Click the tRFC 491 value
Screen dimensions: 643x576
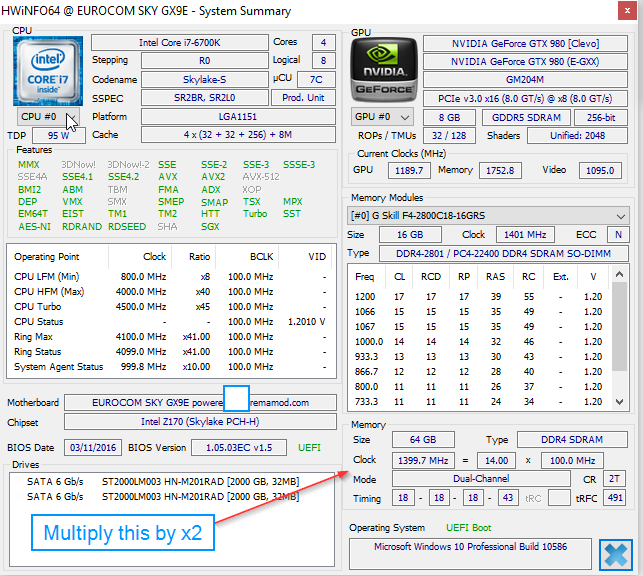[x=615, y=498]
